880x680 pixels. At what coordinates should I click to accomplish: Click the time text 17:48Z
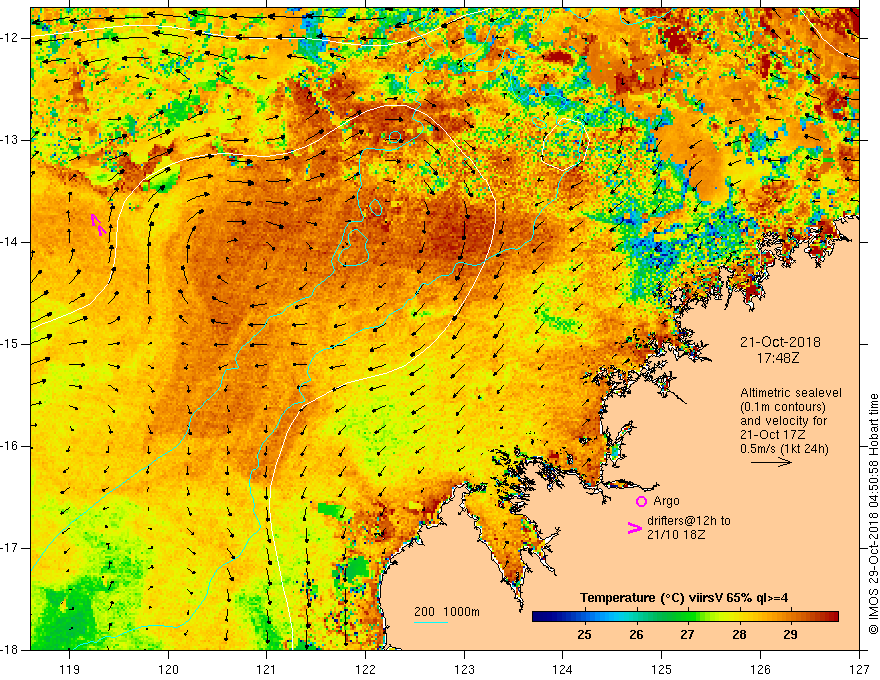tap(778, 357)
